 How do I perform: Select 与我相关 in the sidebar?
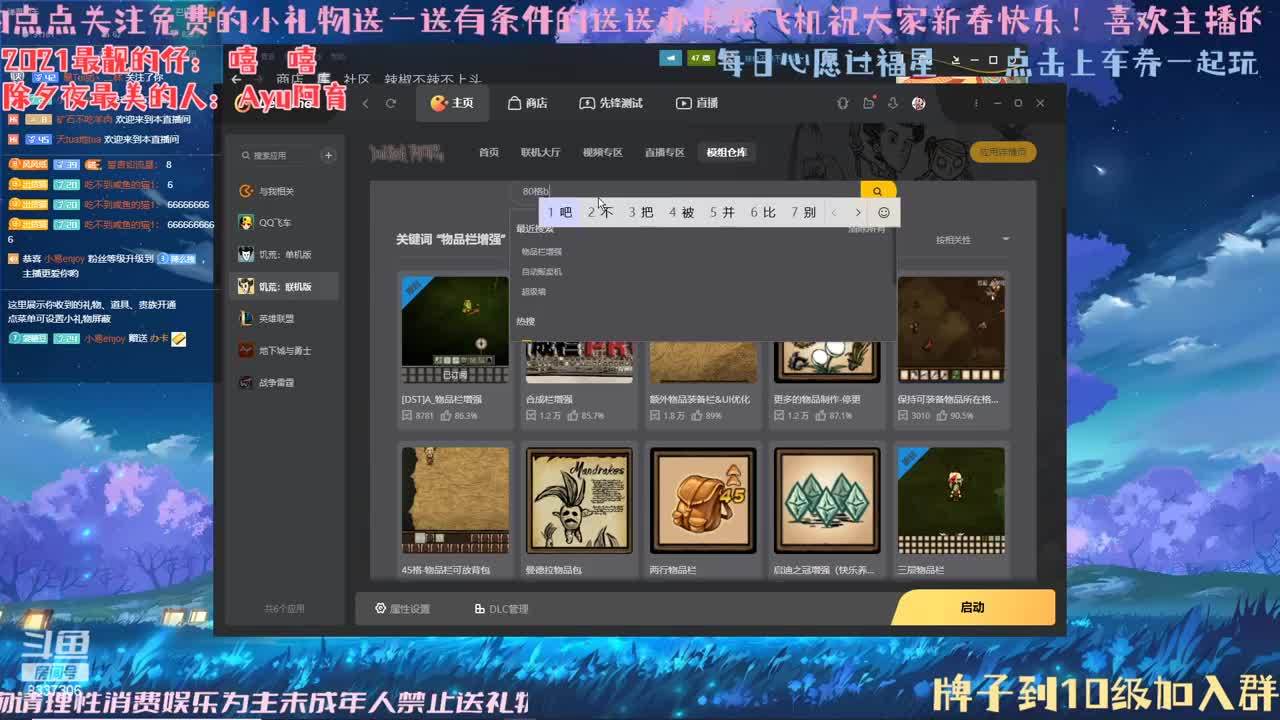click(x=283, y=191)
